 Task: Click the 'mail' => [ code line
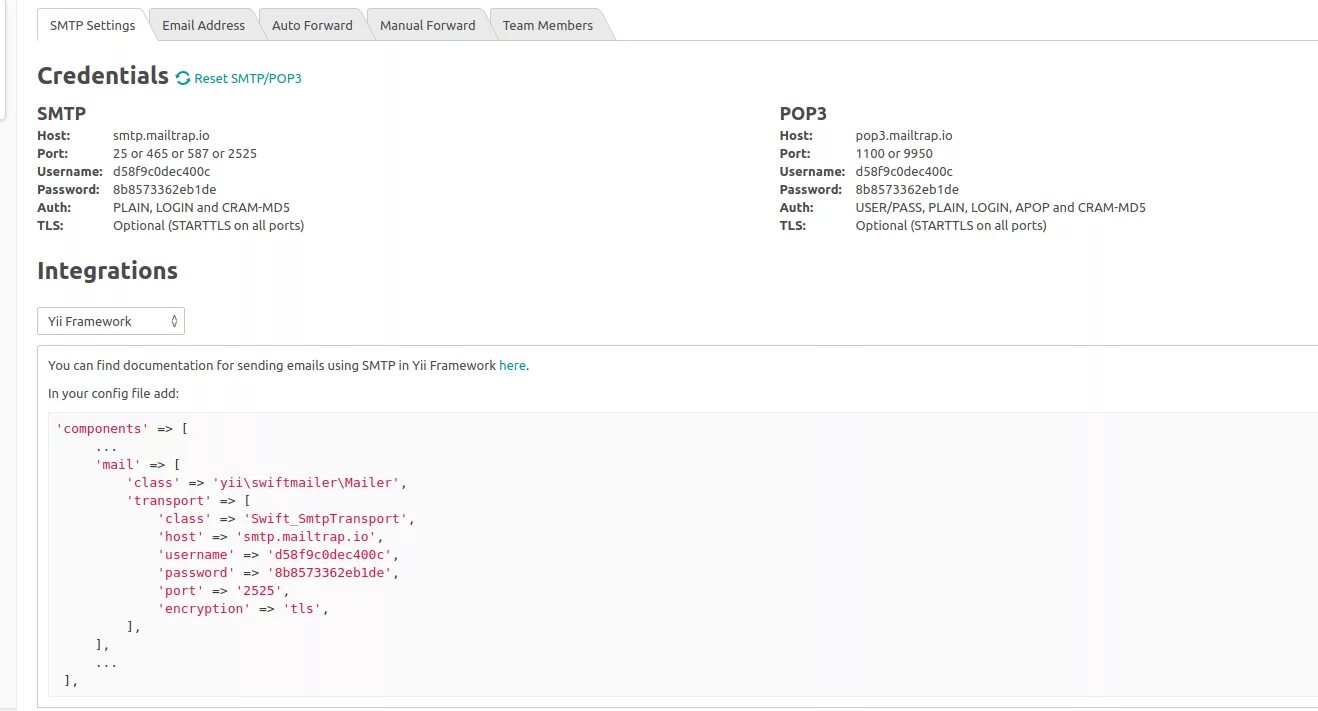pyautogui.click(x=137, y=464)
